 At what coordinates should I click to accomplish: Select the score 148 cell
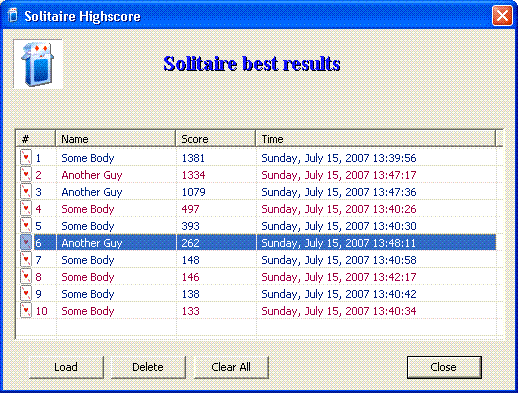coord(190,260)
